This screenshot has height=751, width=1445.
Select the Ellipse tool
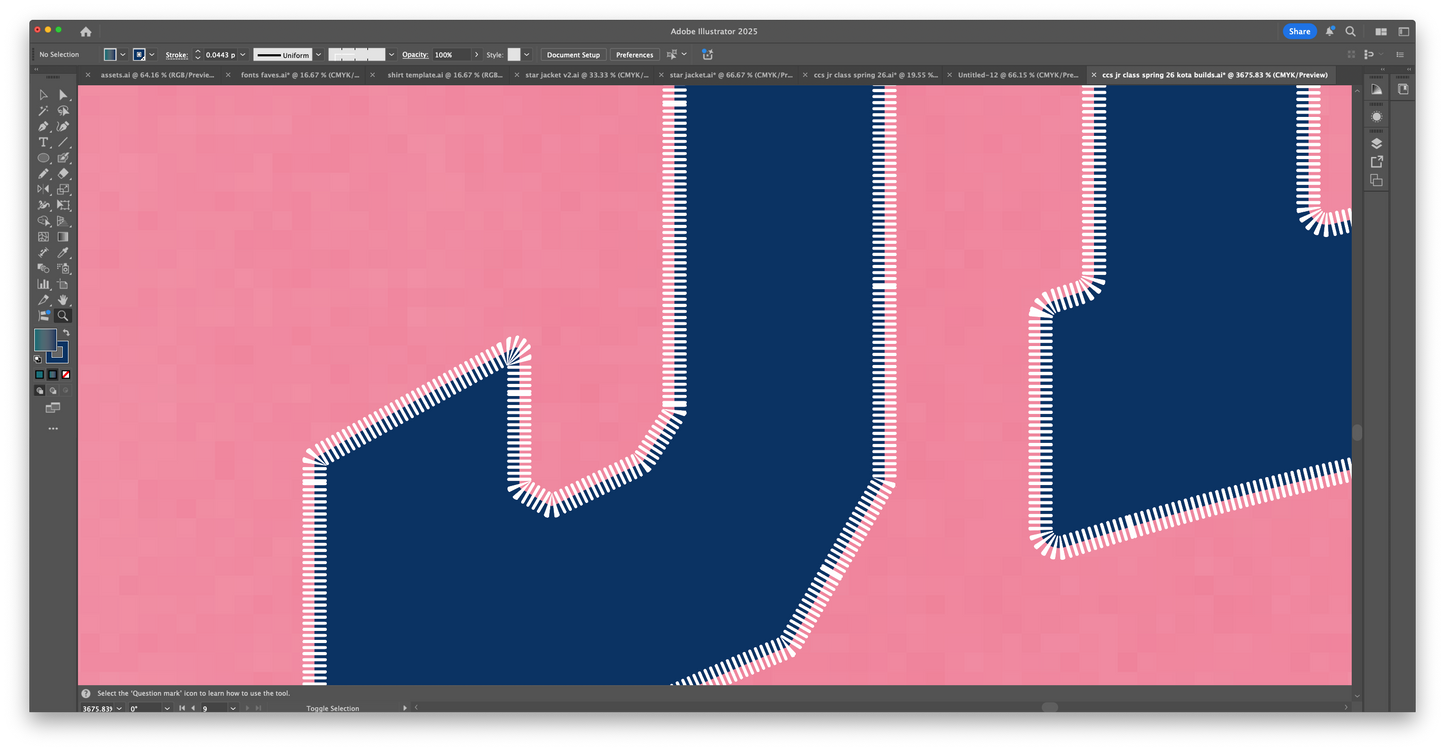[43, 158]
